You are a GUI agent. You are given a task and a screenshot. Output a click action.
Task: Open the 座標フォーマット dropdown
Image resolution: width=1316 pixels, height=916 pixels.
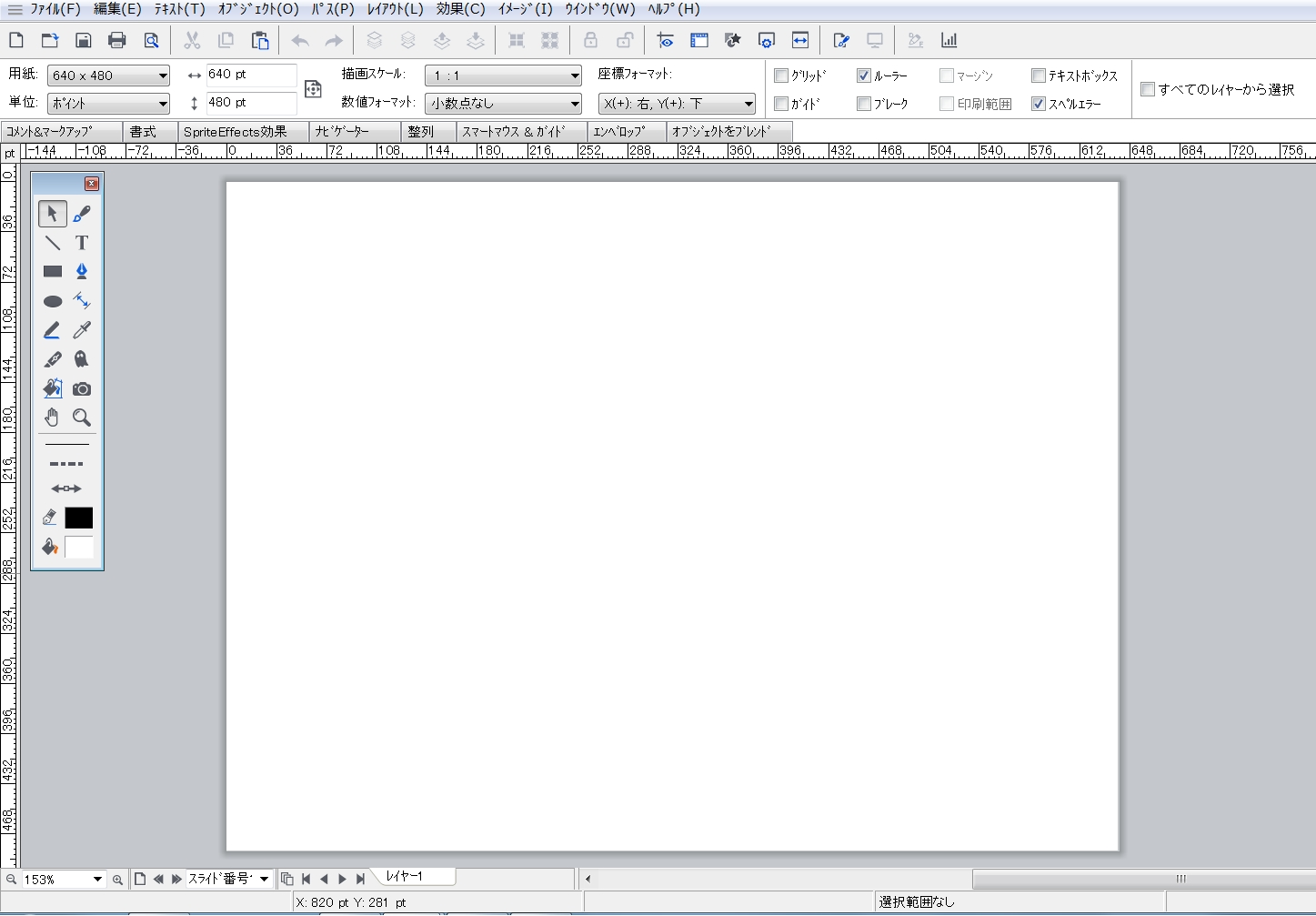[x=678, y=104]
